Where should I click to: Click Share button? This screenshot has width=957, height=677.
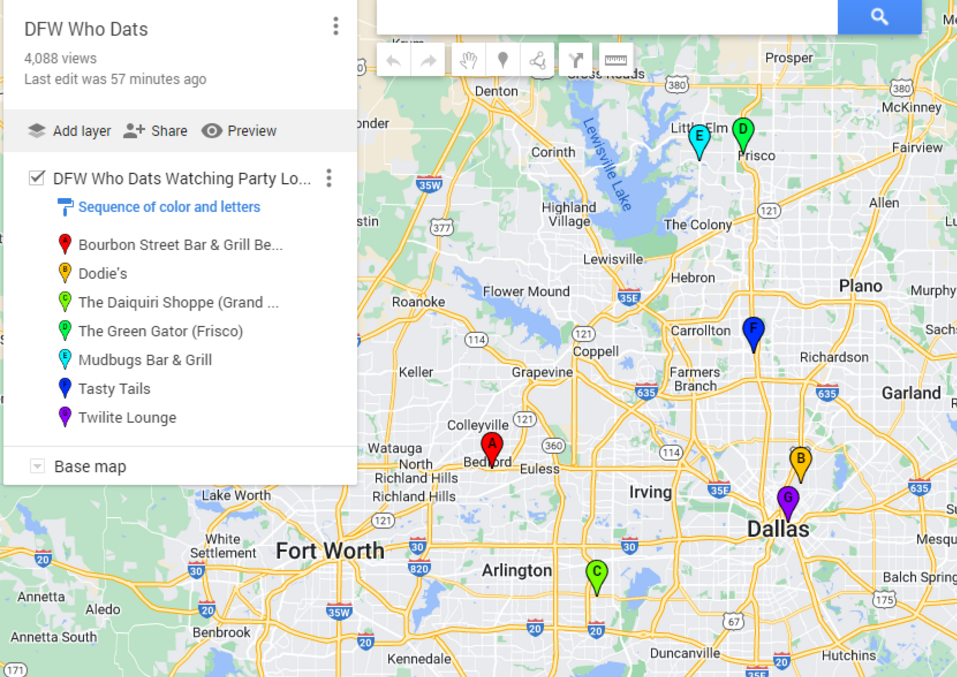(155, 131)
